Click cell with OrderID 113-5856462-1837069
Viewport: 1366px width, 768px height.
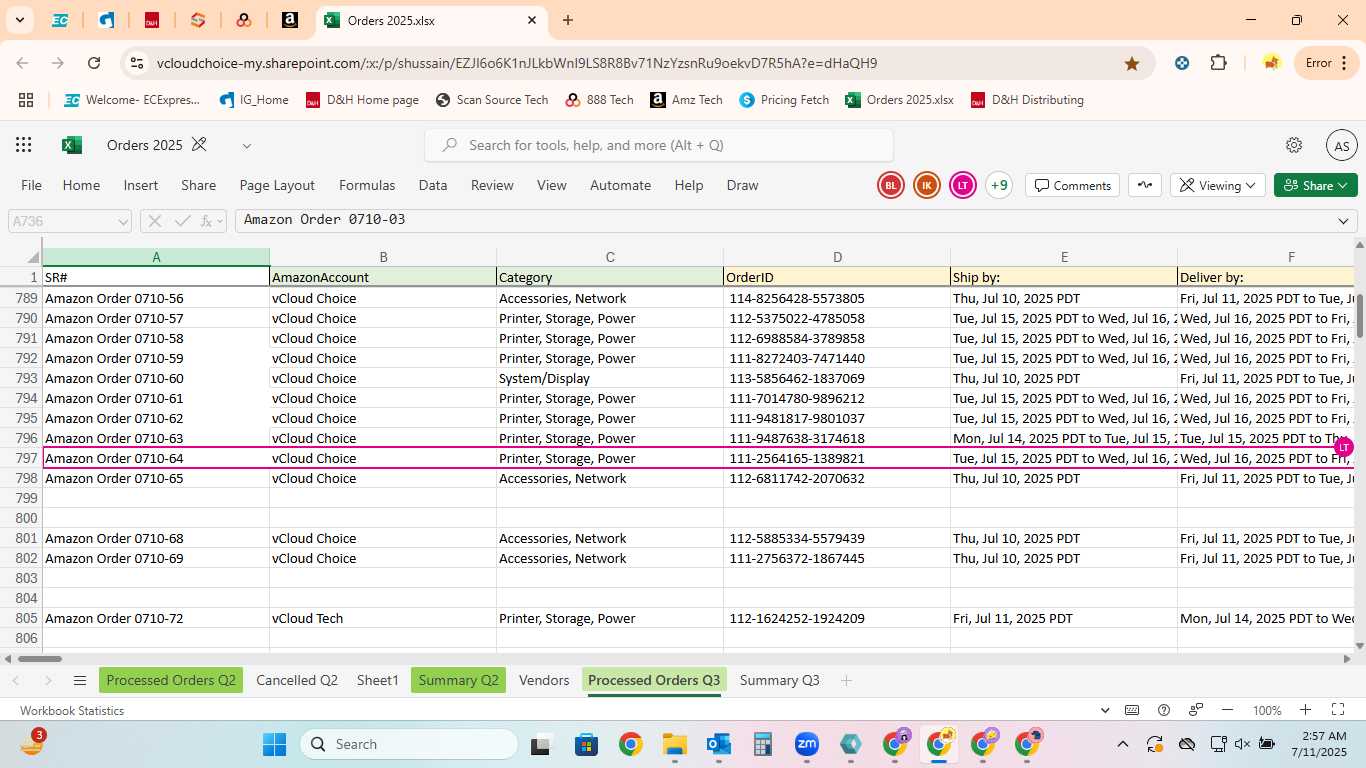[837, 378]
